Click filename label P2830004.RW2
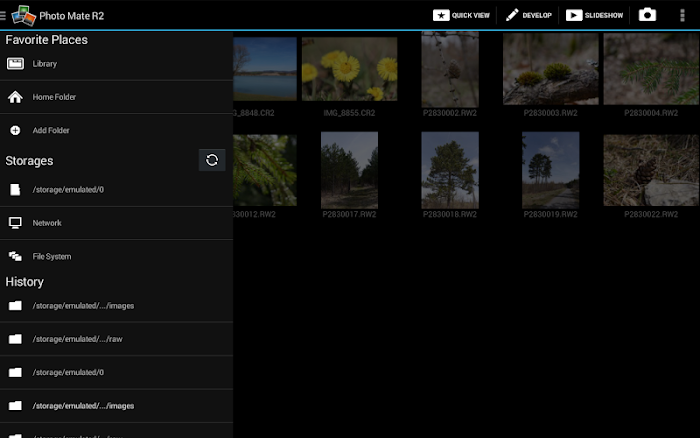700x438 pixels. (x=651, y=113)
